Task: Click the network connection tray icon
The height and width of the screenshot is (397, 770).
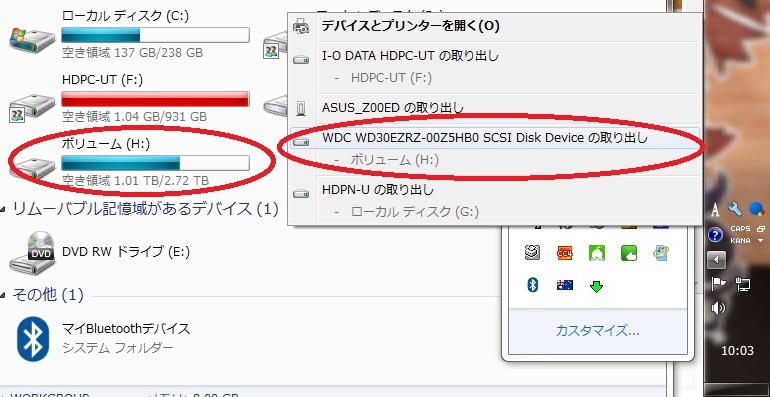Action: (x=742, y=284)
